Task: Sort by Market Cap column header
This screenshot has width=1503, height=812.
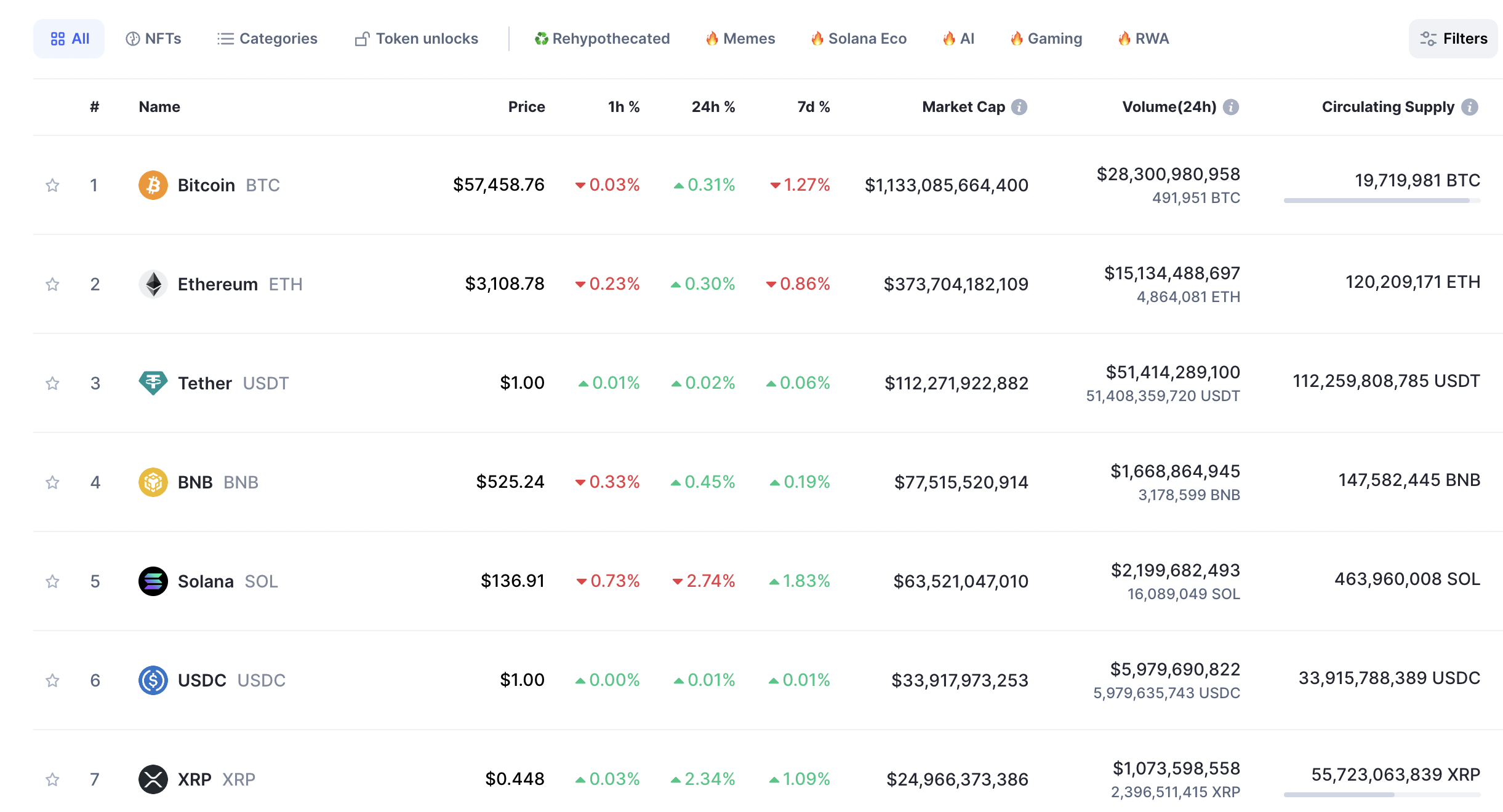Action: coord(963,107)
